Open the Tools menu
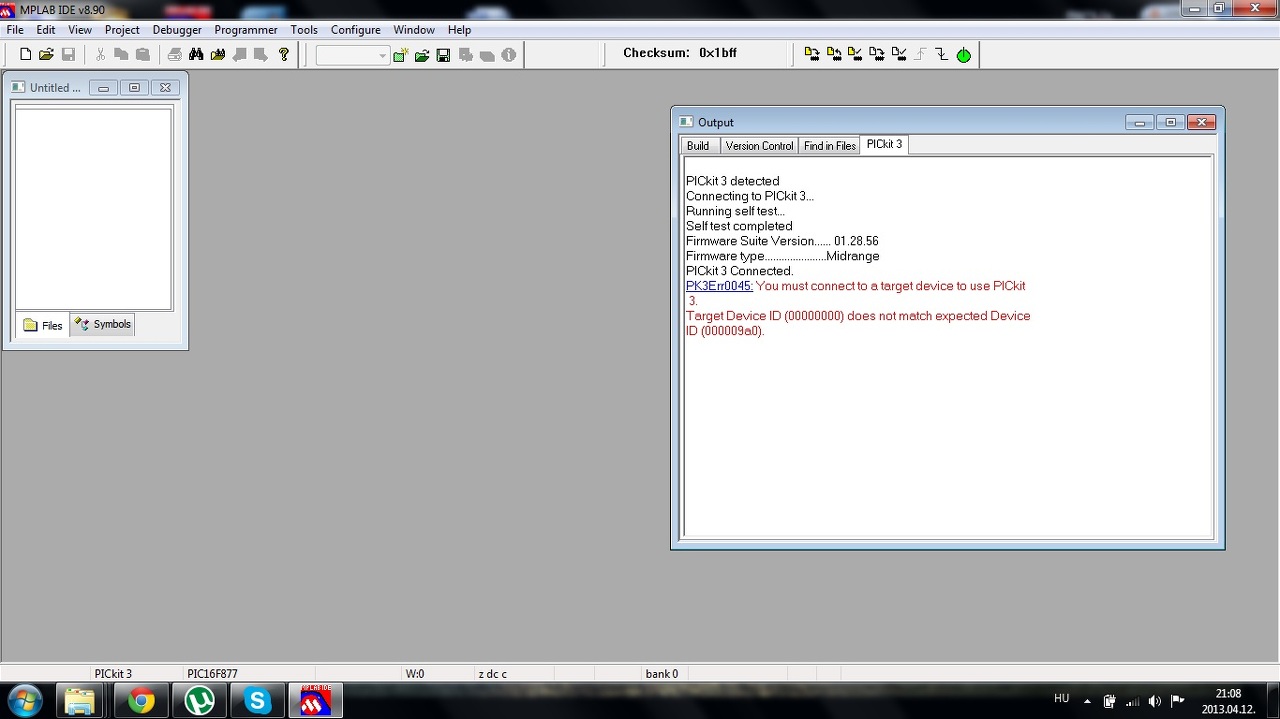 pyautogui.click(x=304, y=30)
